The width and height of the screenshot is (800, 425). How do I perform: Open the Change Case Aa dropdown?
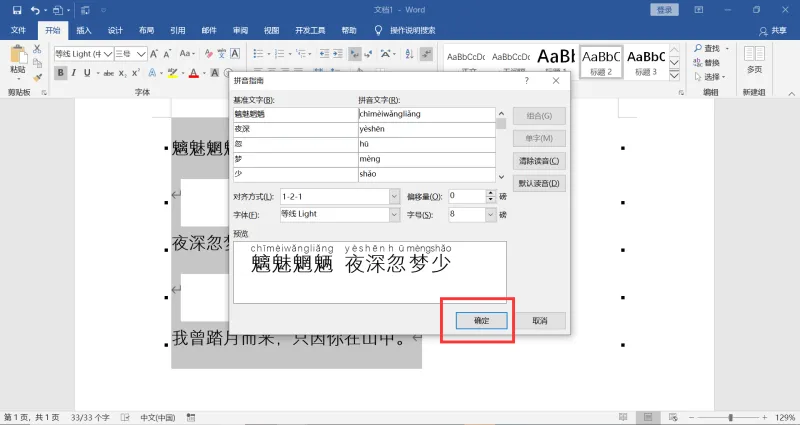click(x=187, y=54)
